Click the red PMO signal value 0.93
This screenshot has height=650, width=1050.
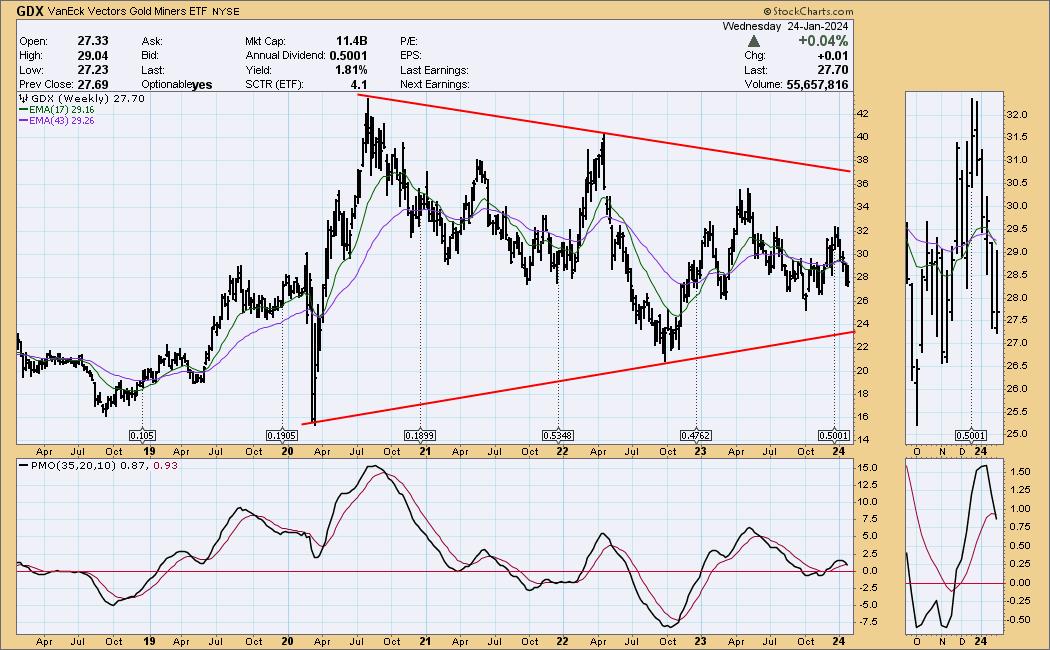[165, 465]
